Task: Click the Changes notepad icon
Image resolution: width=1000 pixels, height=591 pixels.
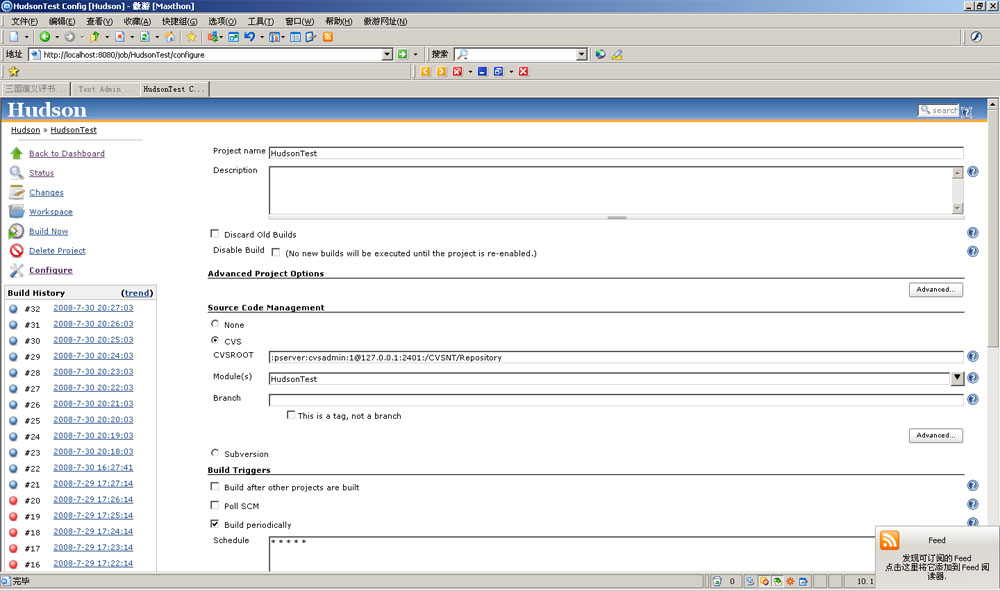Action: 16,192
